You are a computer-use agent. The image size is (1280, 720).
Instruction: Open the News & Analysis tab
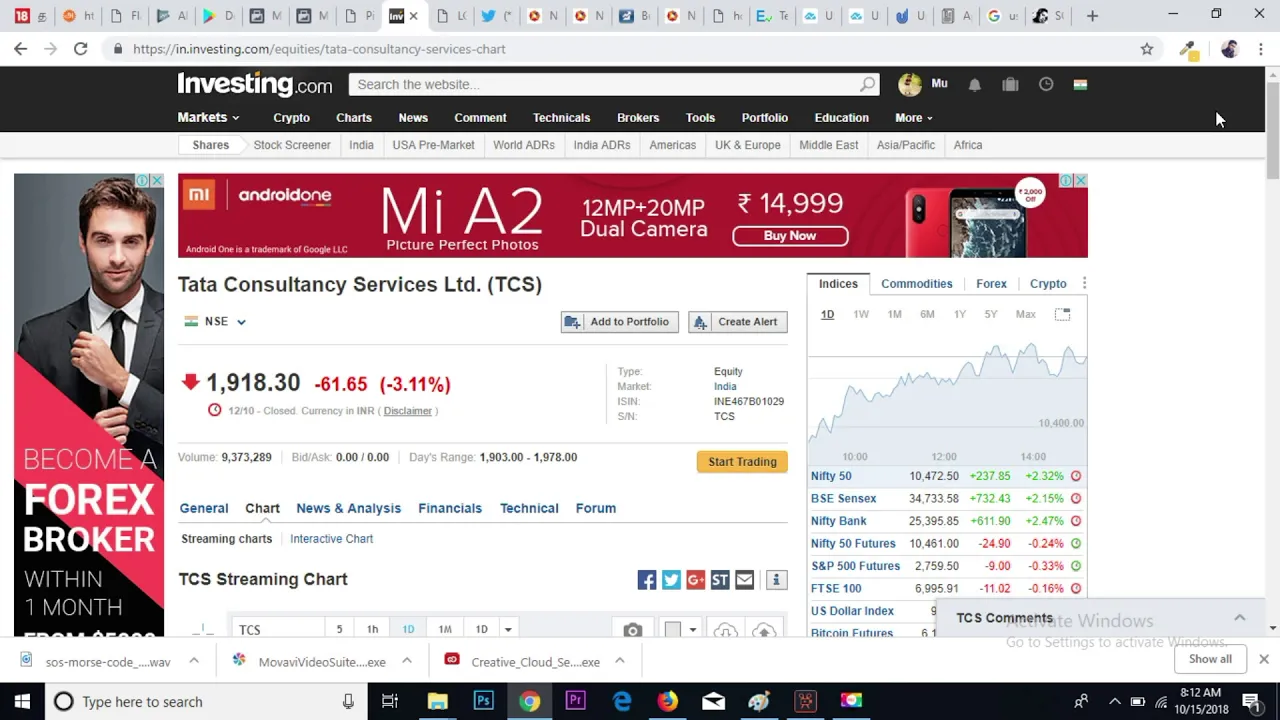click(x=348, y=508)
